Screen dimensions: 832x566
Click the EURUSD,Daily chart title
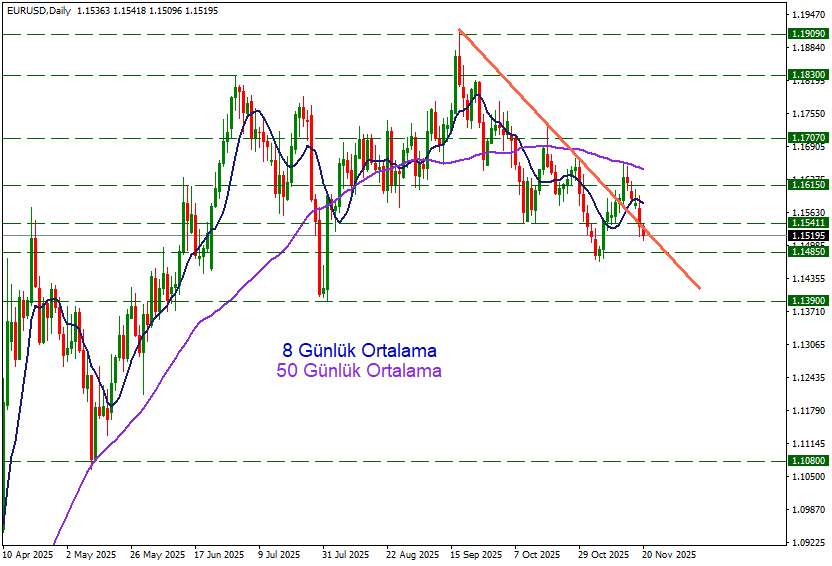pyautogui.click(x=40, y=9)
